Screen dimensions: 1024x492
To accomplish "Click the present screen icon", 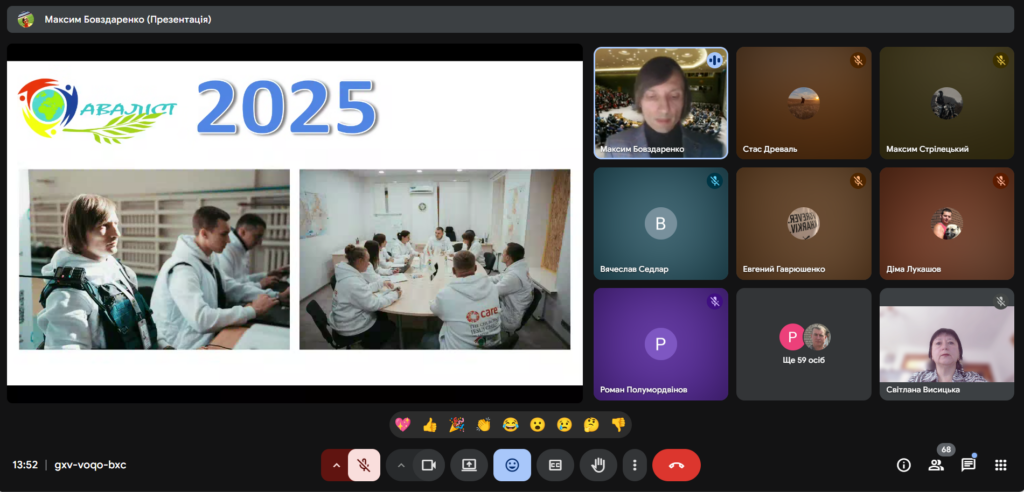I will [468, 465].
